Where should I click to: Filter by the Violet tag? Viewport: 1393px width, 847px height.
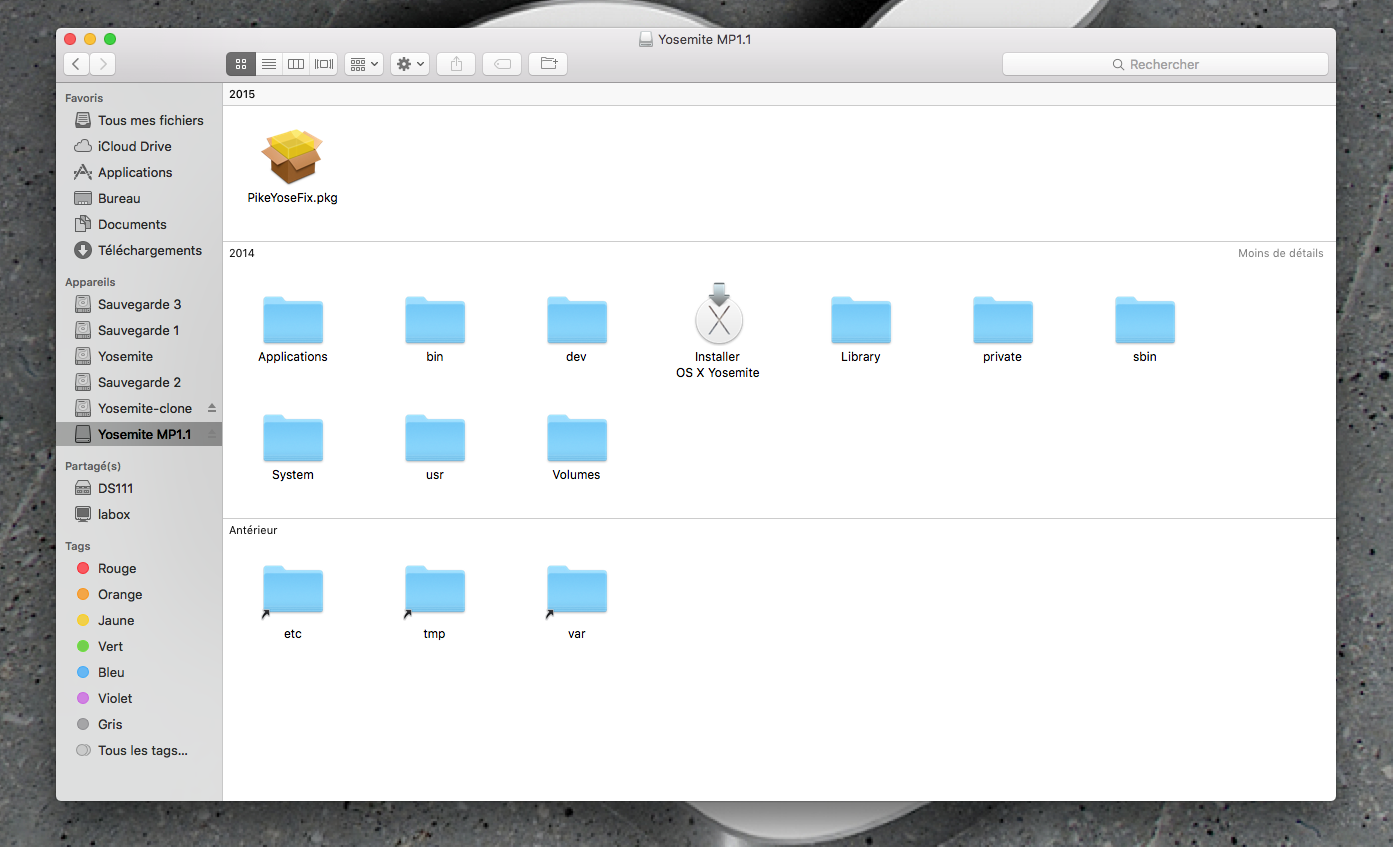click(139, 698)
